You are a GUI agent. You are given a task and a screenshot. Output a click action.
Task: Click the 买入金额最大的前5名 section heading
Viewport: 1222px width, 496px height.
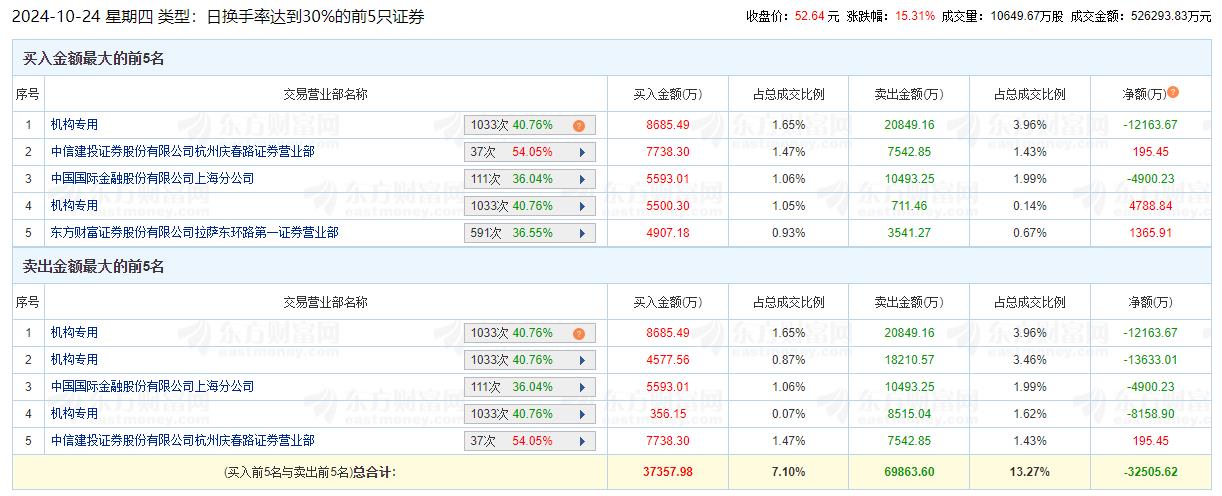[x=94, y=59]
